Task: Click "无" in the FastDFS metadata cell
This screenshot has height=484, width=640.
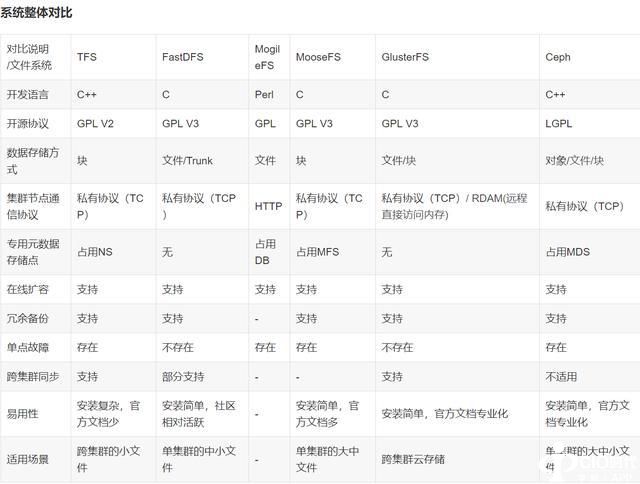Action: (167, 252)
